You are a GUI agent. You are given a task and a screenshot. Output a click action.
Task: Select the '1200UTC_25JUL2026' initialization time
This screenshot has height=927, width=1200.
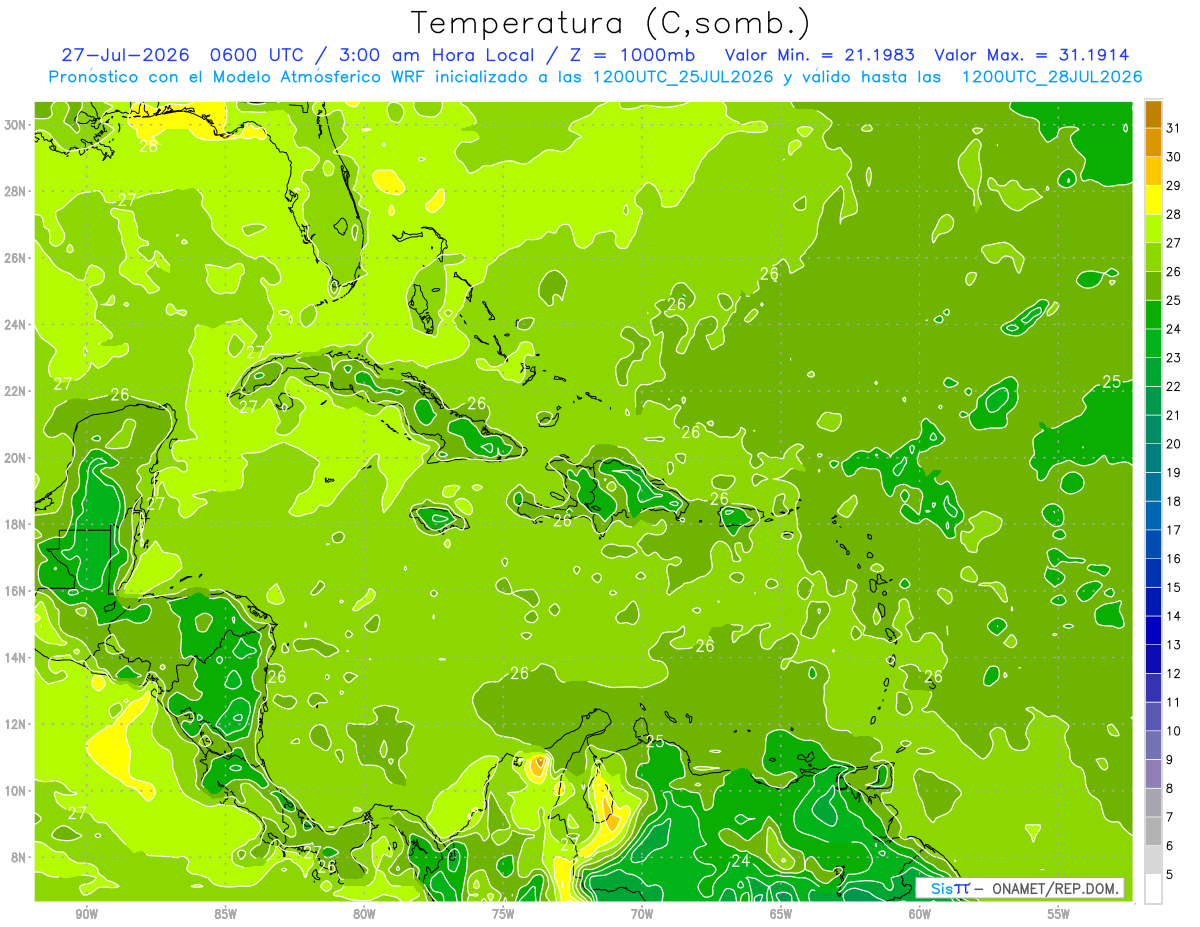coord(683,77)
